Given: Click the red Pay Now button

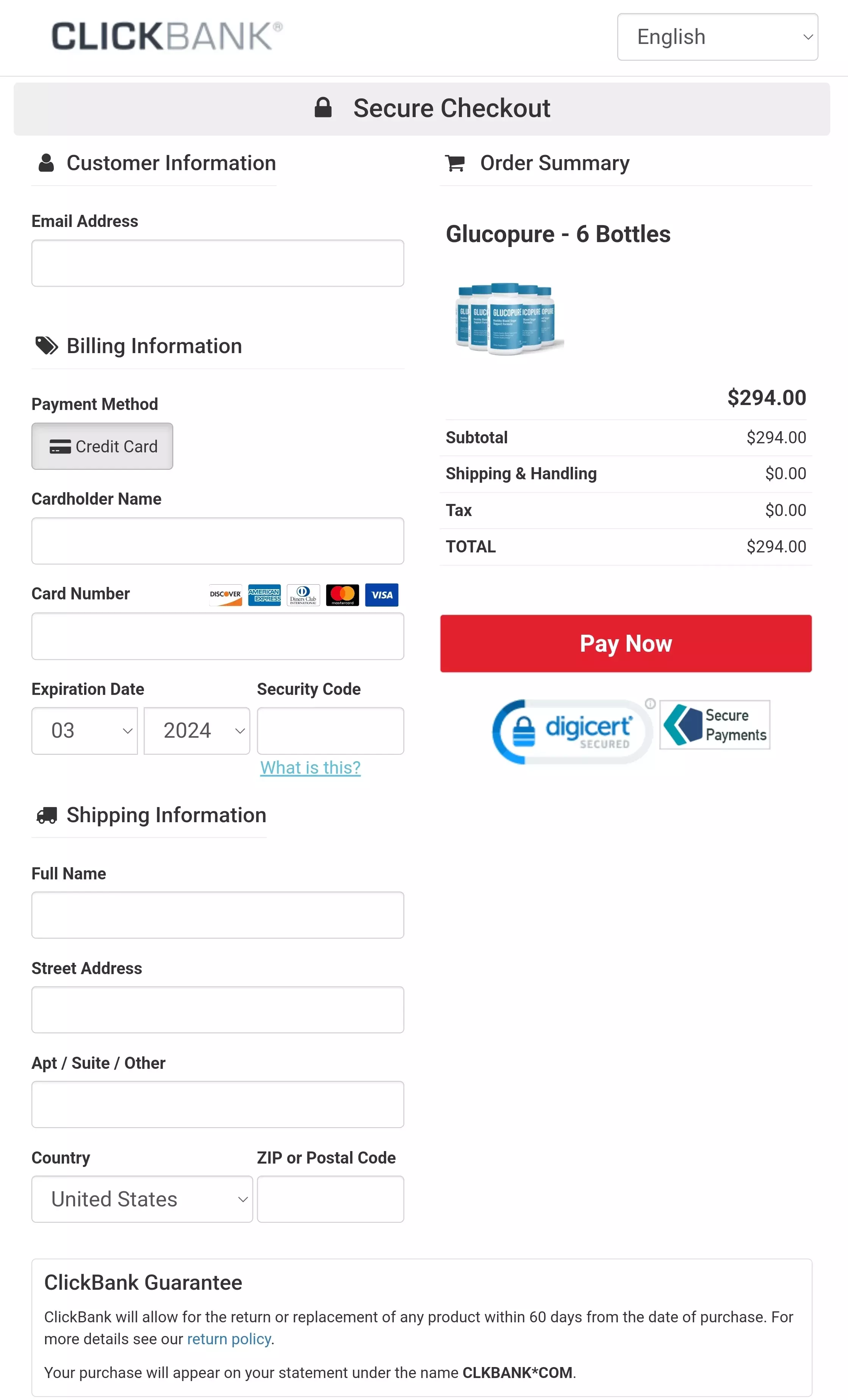Looking at the screenshot, I should click(626, 643).
